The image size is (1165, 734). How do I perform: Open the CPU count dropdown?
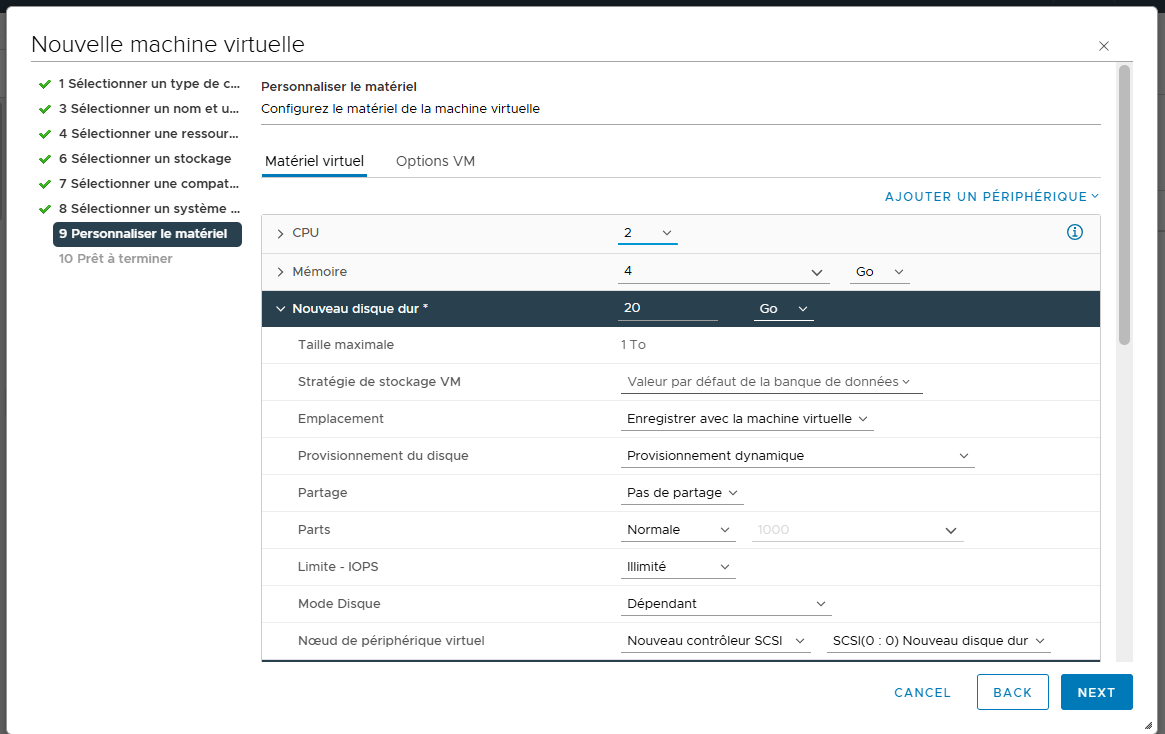coord(647,233)
